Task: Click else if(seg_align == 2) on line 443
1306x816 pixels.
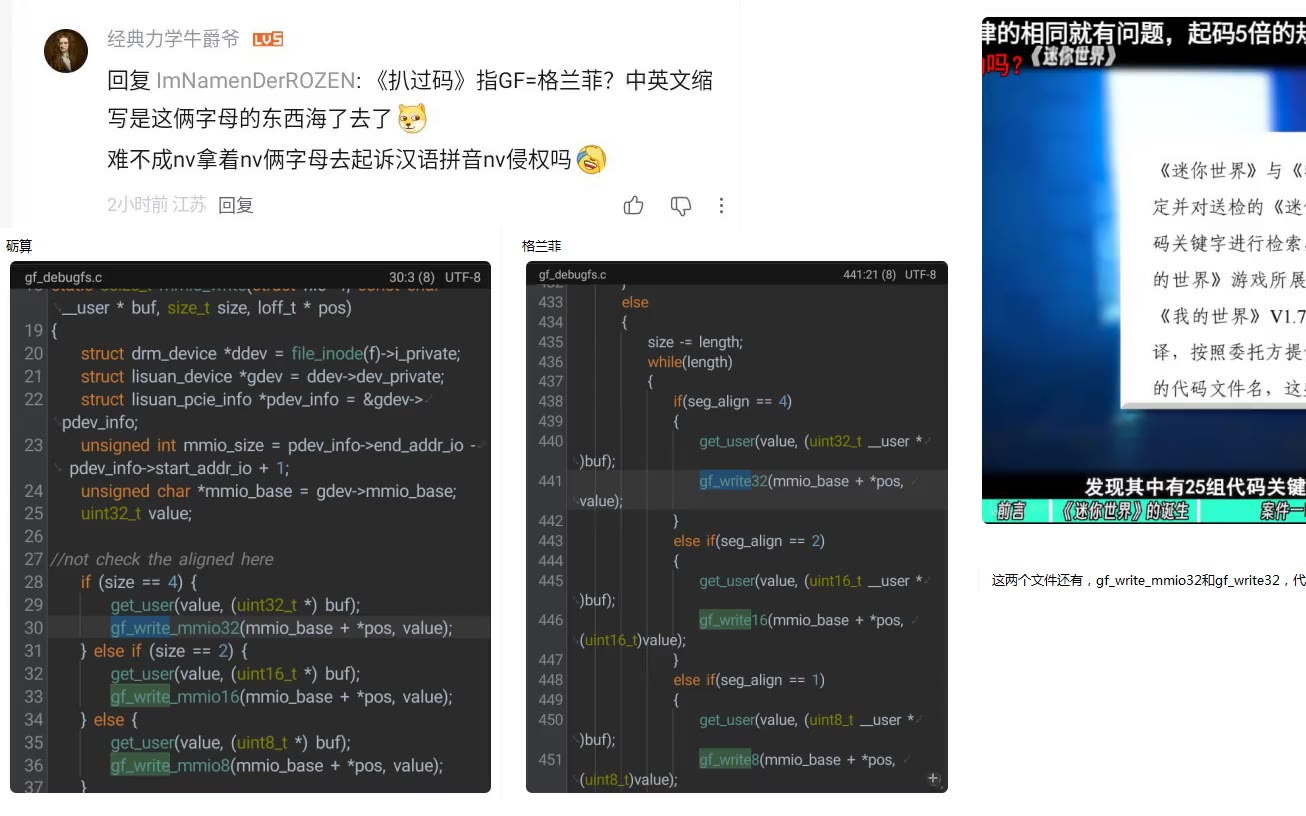Action: coord(748,541)
